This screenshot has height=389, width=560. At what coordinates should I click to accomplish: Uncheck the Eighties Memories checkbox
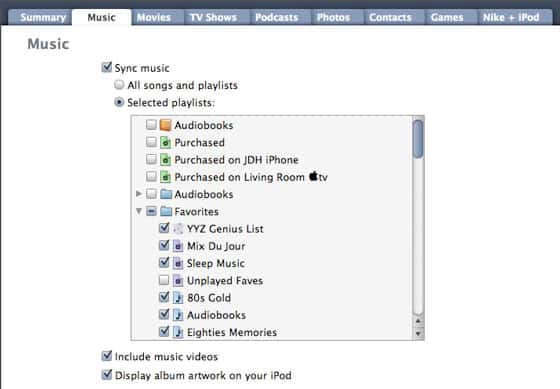(x=164, y=331)
